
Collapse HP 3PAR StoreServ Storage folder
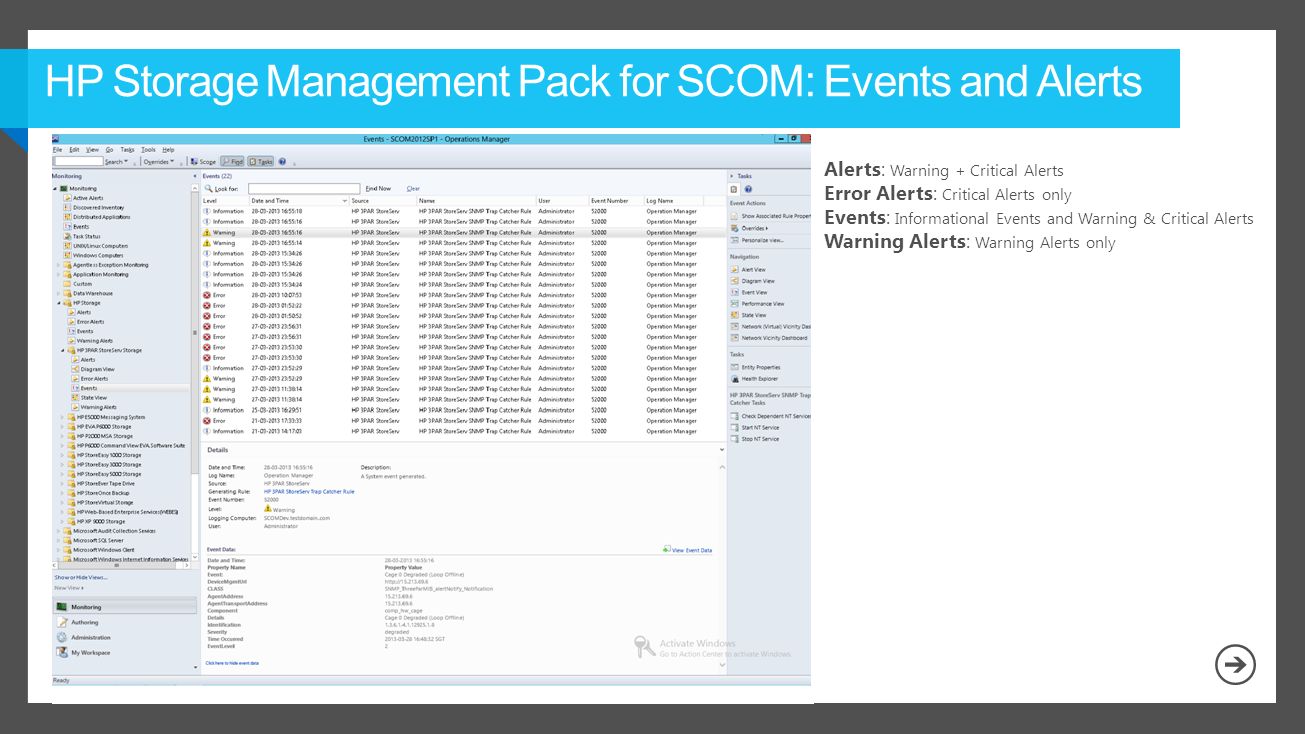click(x=64, y=350)
